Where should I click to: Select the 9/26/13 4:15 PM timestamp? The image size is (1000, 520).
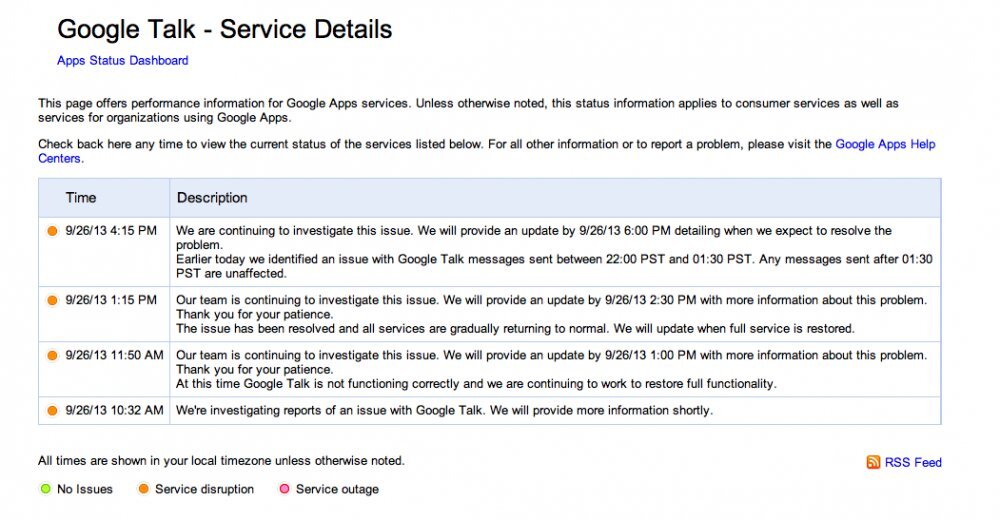tap(111, 231)
